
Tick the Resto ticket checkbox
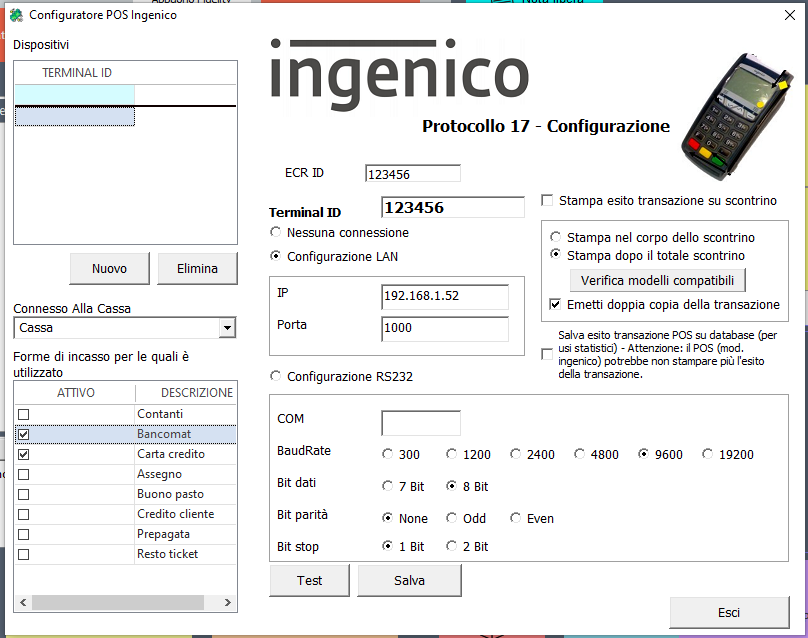pos(24,555)
